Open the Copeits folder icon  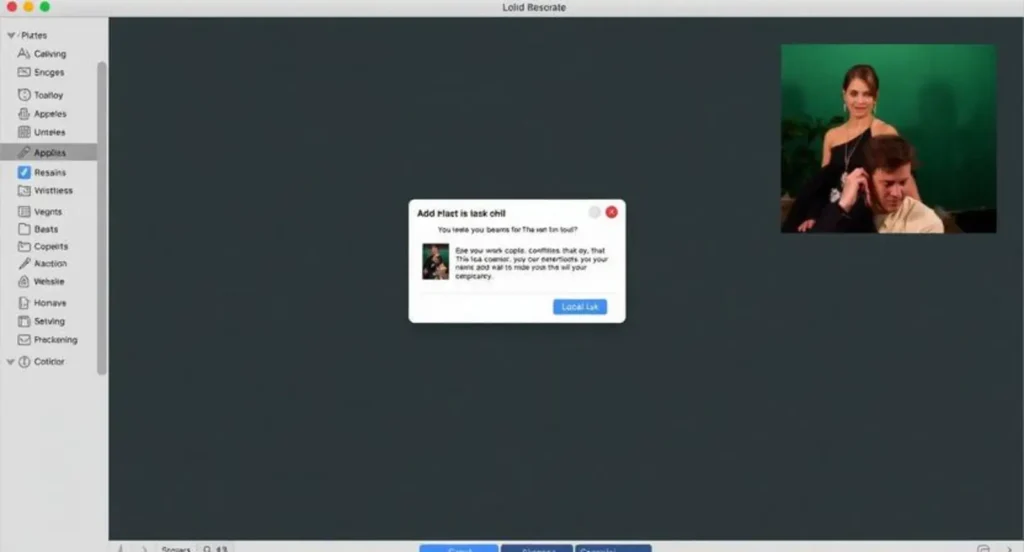(x=24, y=246)
